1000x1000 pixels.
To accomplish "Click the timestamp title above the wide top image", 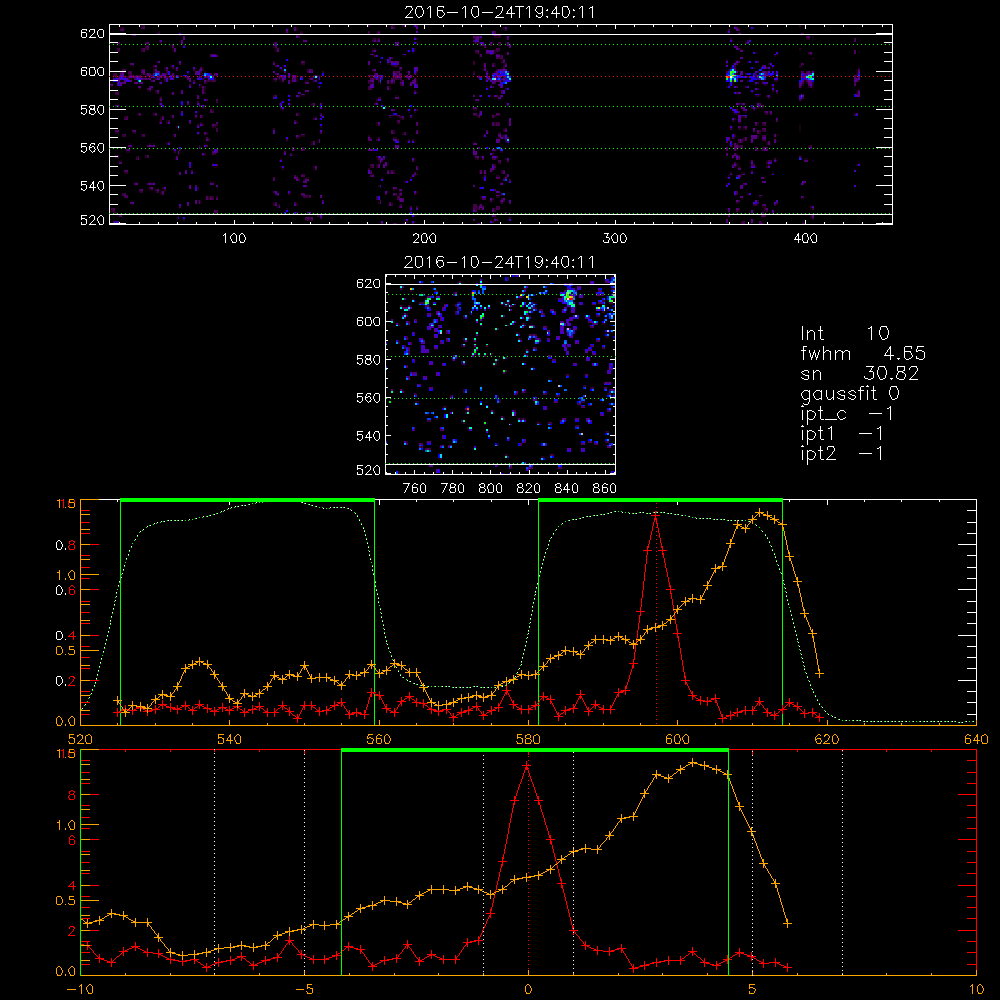I will pyautogui.click(x=500, y=12).
